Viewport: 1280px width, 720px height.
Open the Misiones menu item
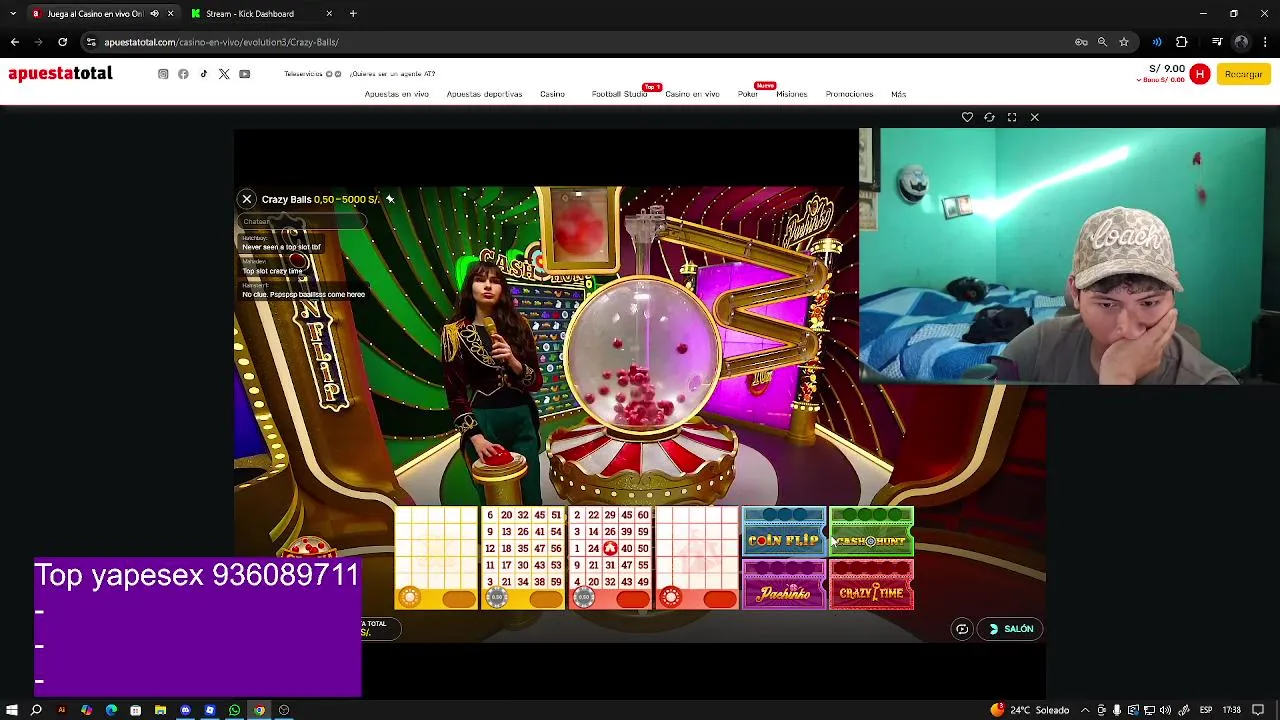[792, 94]
